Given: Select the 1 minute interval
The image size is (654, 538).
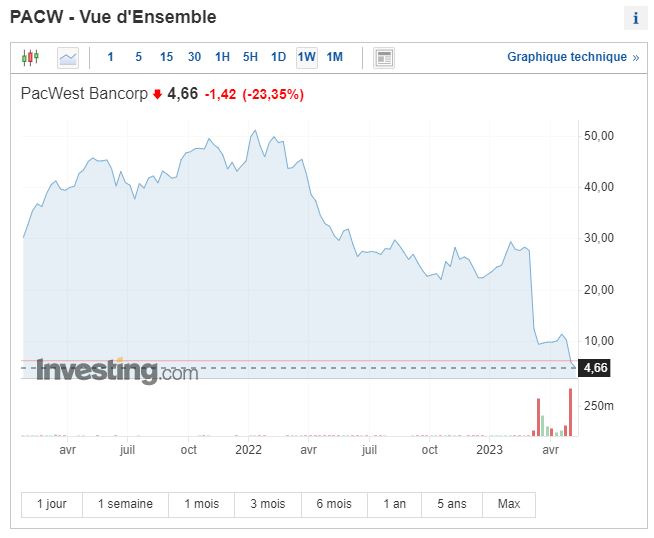Looking at the screenshot, I should 110,57.
